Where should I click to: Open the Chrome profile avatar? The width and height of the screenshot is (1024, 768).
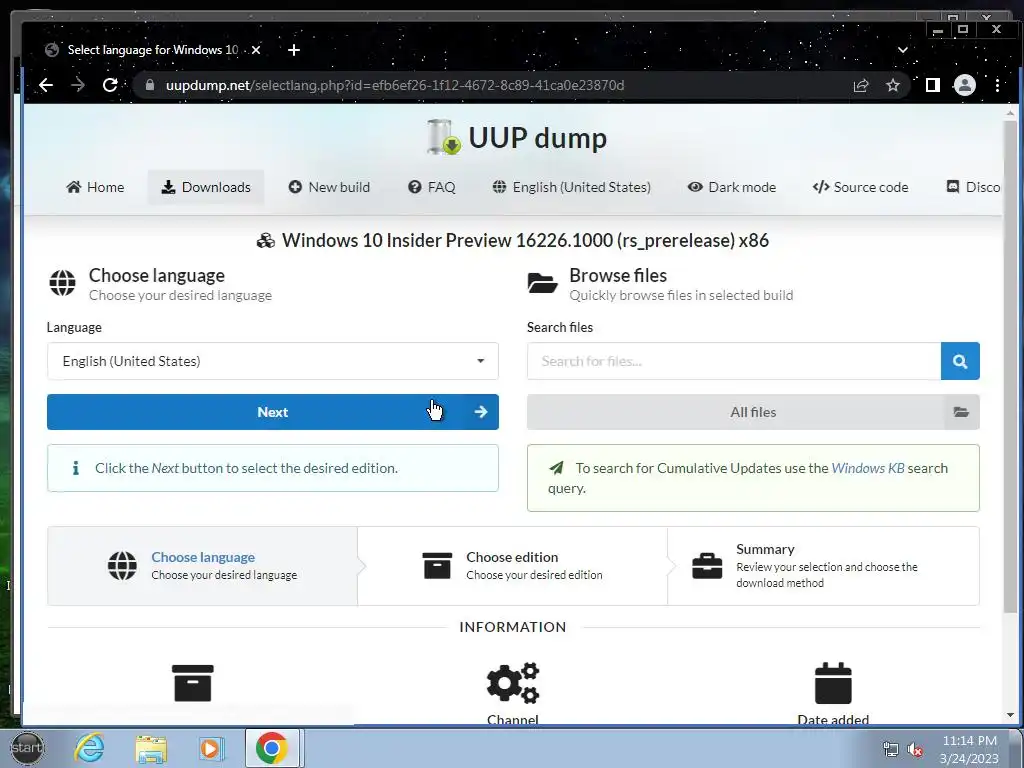coord(965,85)
